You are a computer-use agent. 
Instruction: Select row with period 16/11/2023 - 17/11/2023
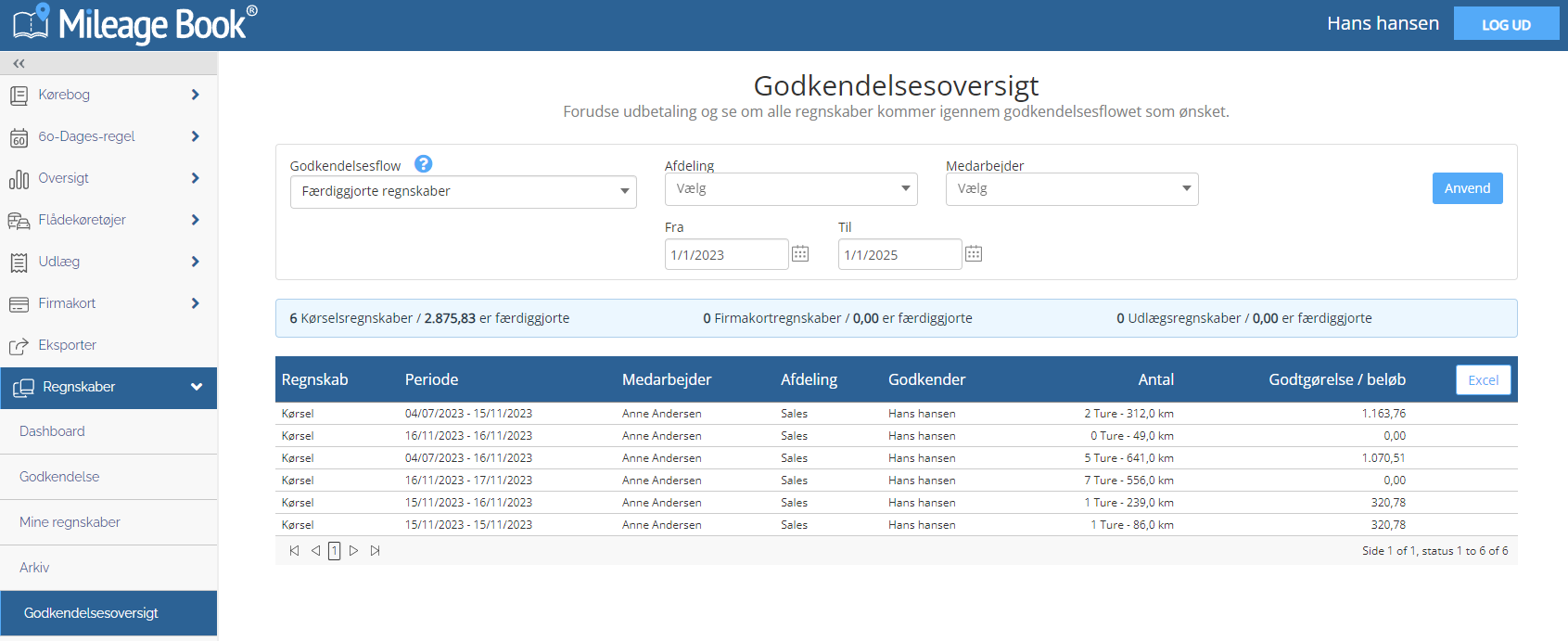pyautogui.click(x=896, y=481)
